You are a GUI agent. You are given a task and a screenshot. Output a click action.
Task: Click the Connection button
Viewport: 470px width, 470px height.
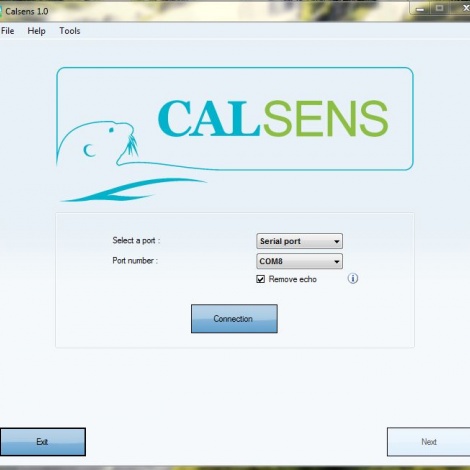tap(234, 319)
